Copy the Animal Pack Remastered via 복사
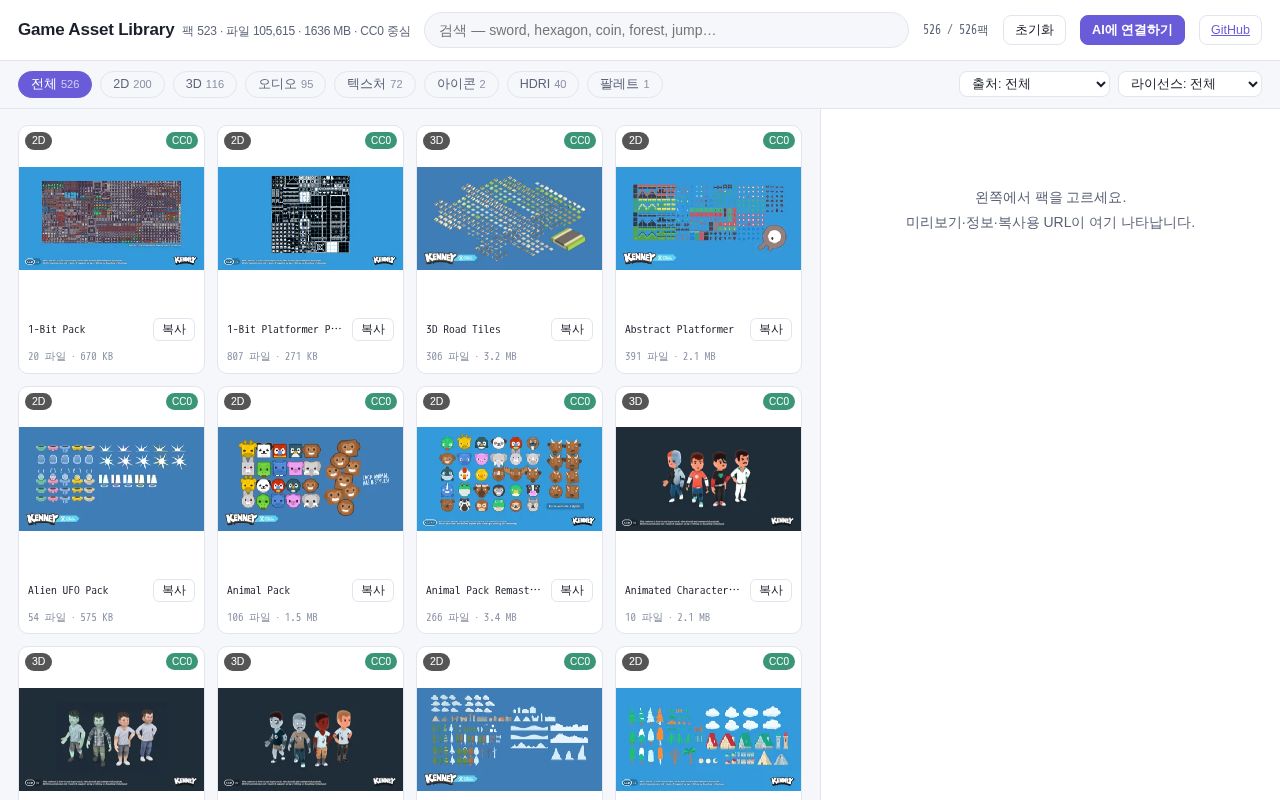This screenshot has width=1280, height=800. tap(572, 590)
